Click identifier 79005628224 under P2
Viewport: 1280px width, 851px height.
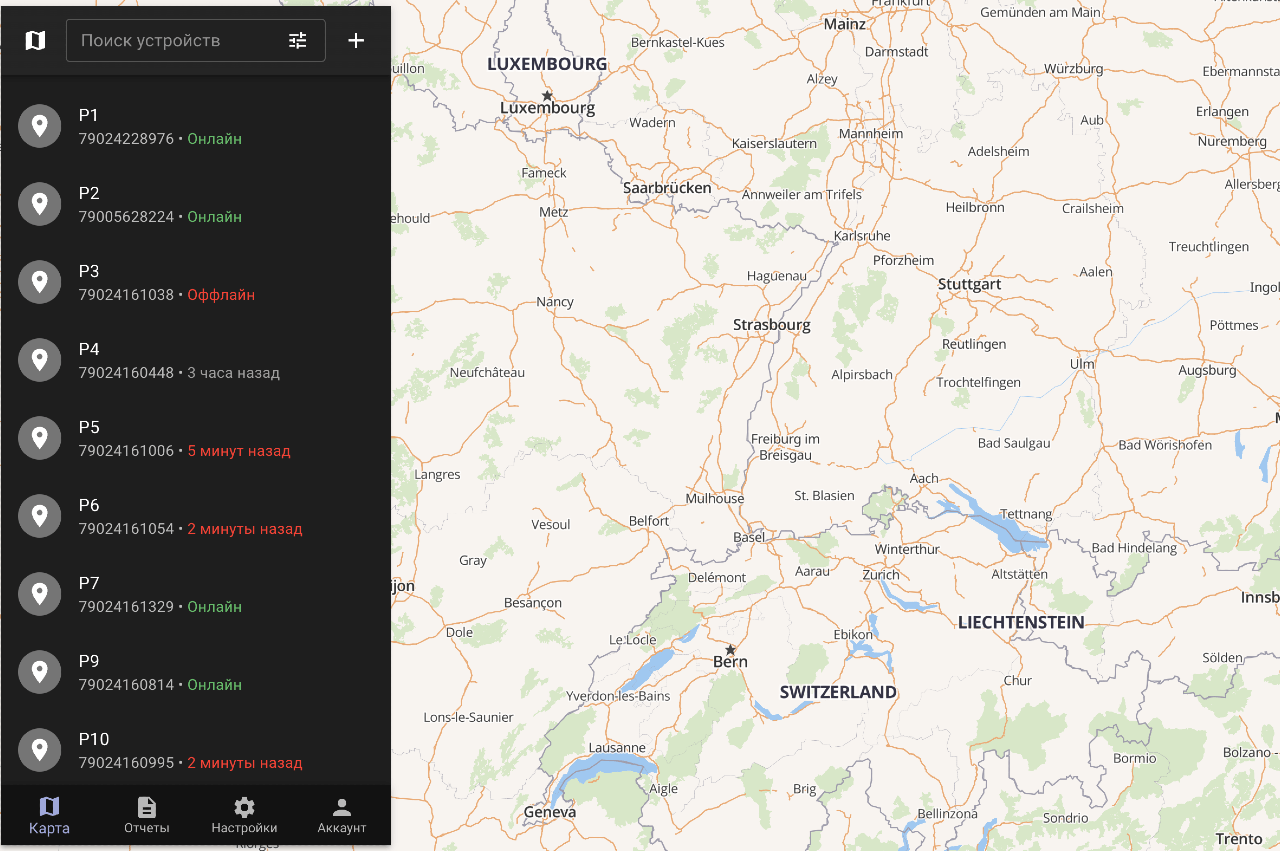[x=127, y=217]
